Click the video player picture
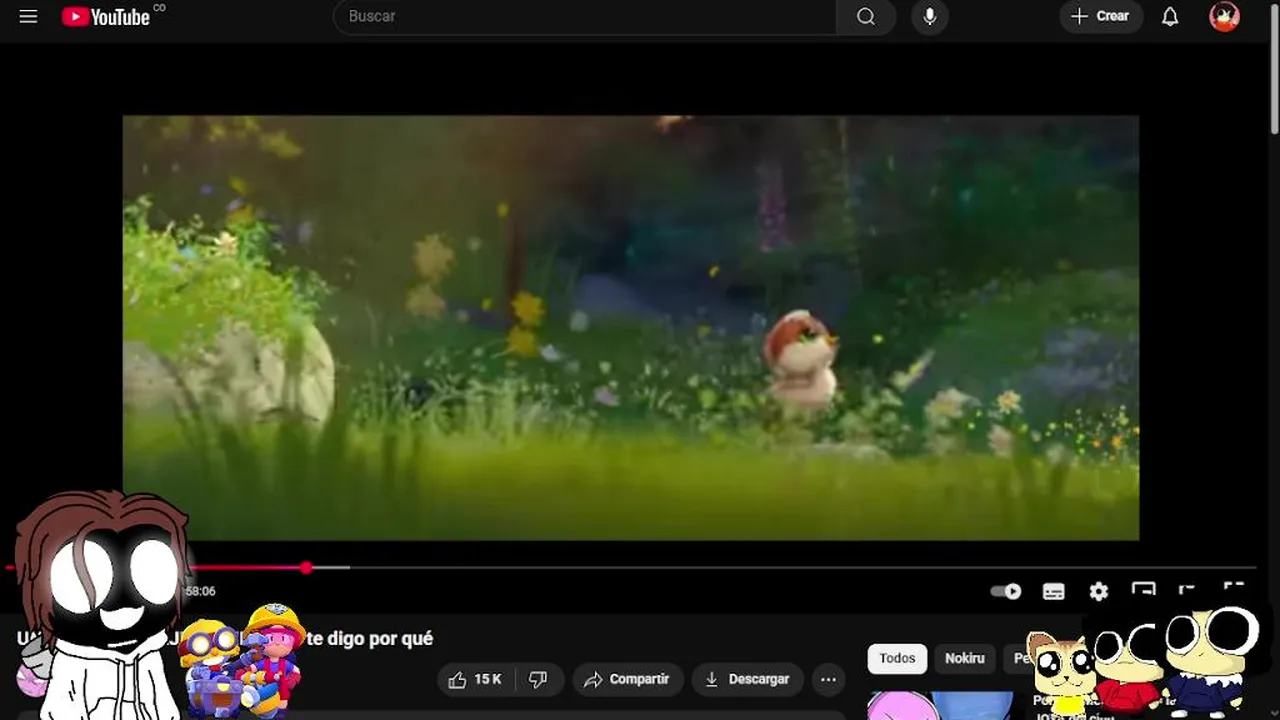The height and width of the screenshot is (720, 1280). click(x=630, y=328)
